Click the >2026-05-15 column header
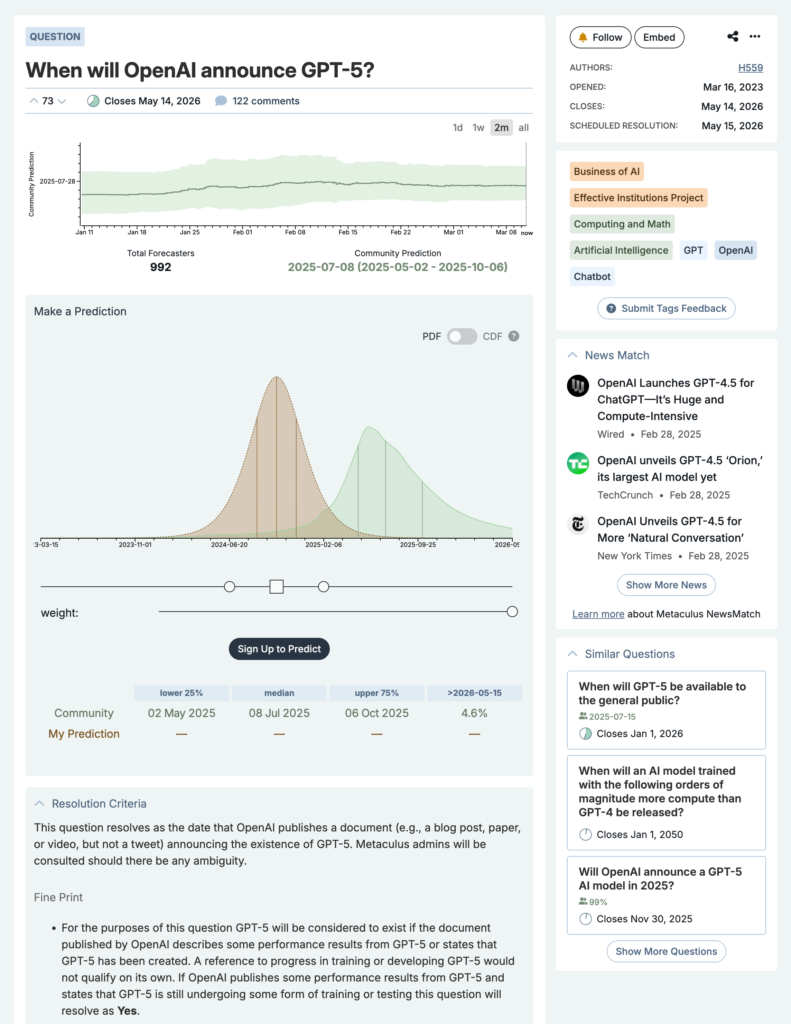791x1024 pixels. [474, 693]
